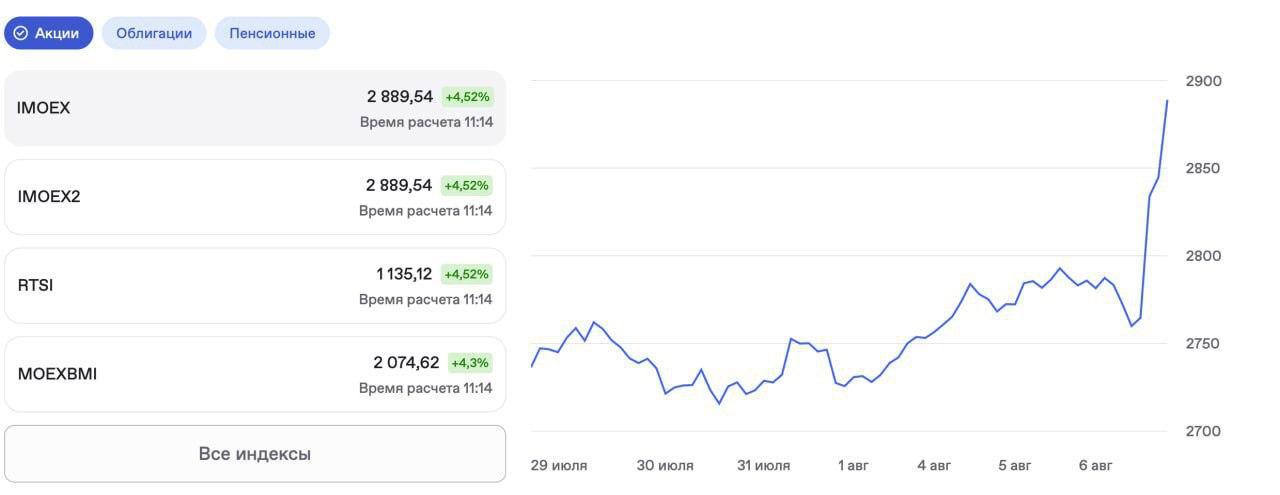Click the 6 авг date label

(x=1095, y=466)
